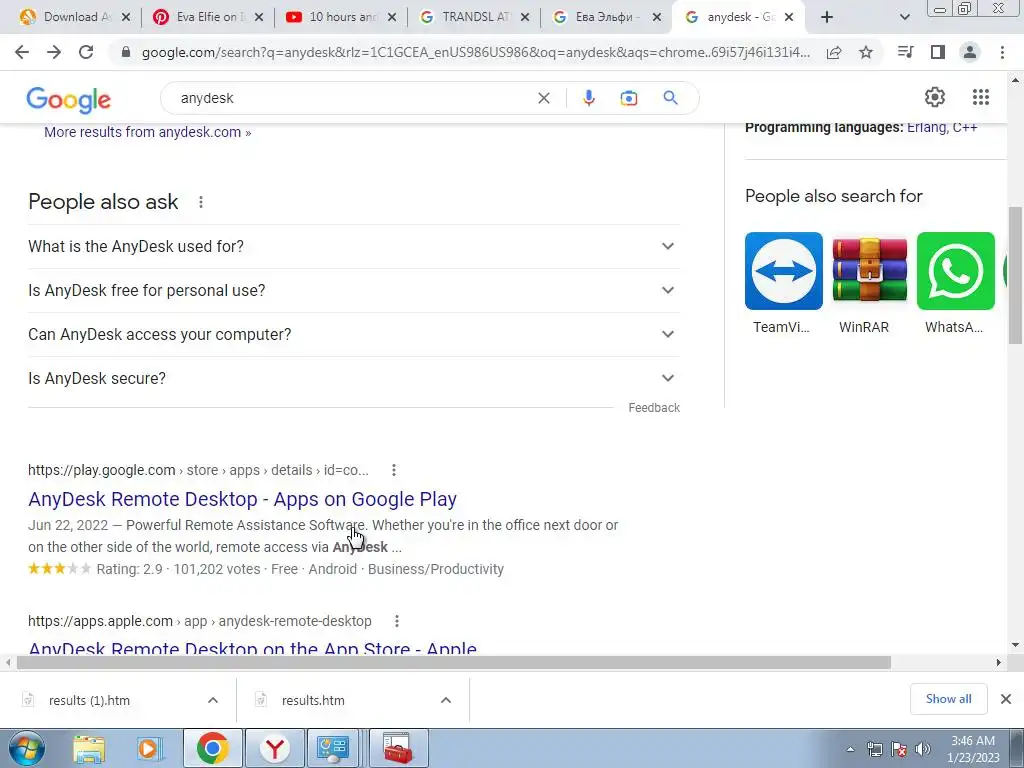
Task: Close the downloads bar
Action: (x=1006, y=699)
